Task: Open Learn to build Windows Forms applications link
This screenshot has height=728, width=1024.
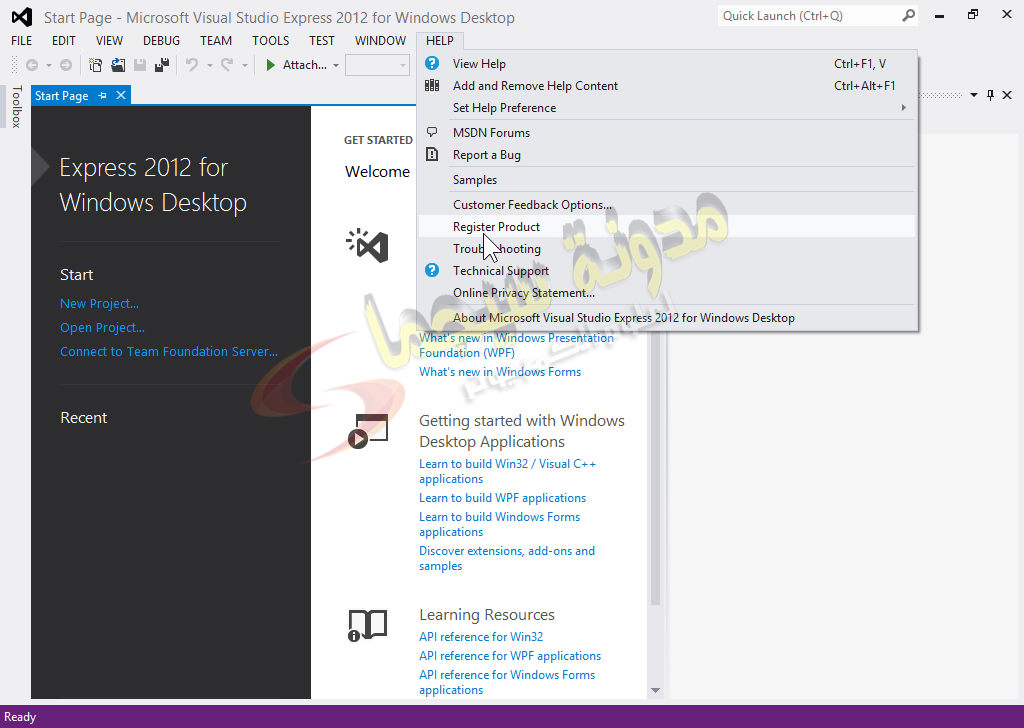Action: (x=500, y=524)
